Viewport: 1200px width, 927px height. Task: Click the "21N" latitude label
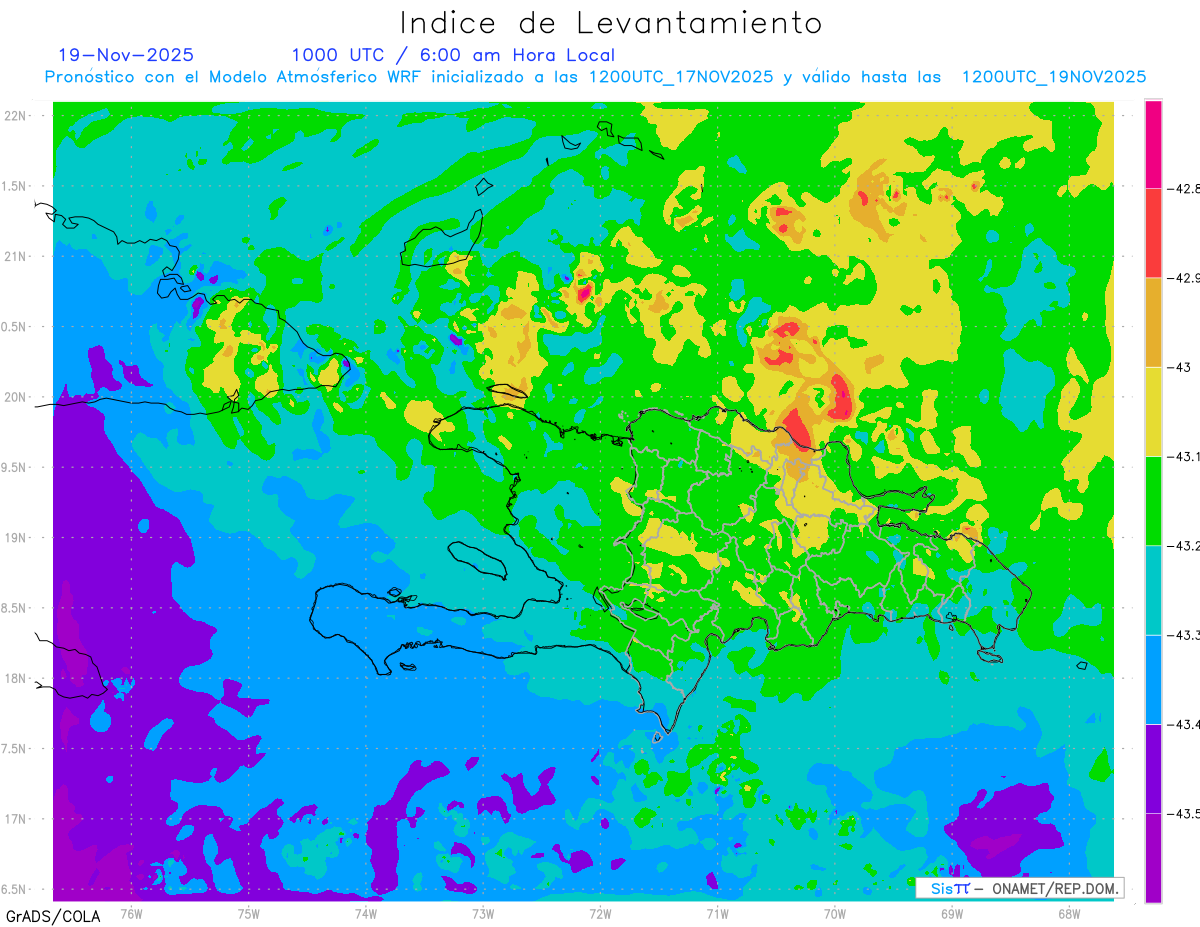click(15, 256)
